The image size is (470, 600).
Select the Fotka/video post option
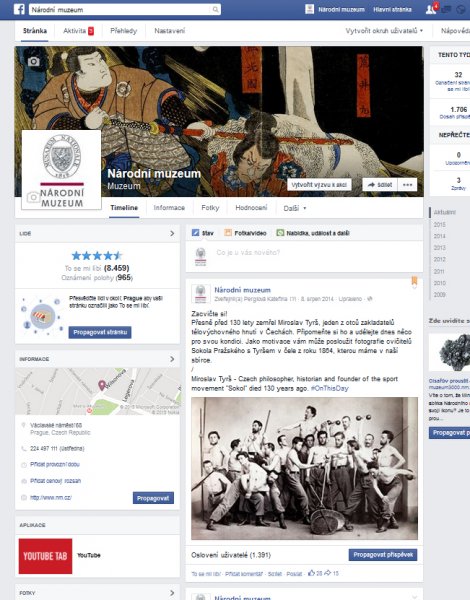coord(245,233)
